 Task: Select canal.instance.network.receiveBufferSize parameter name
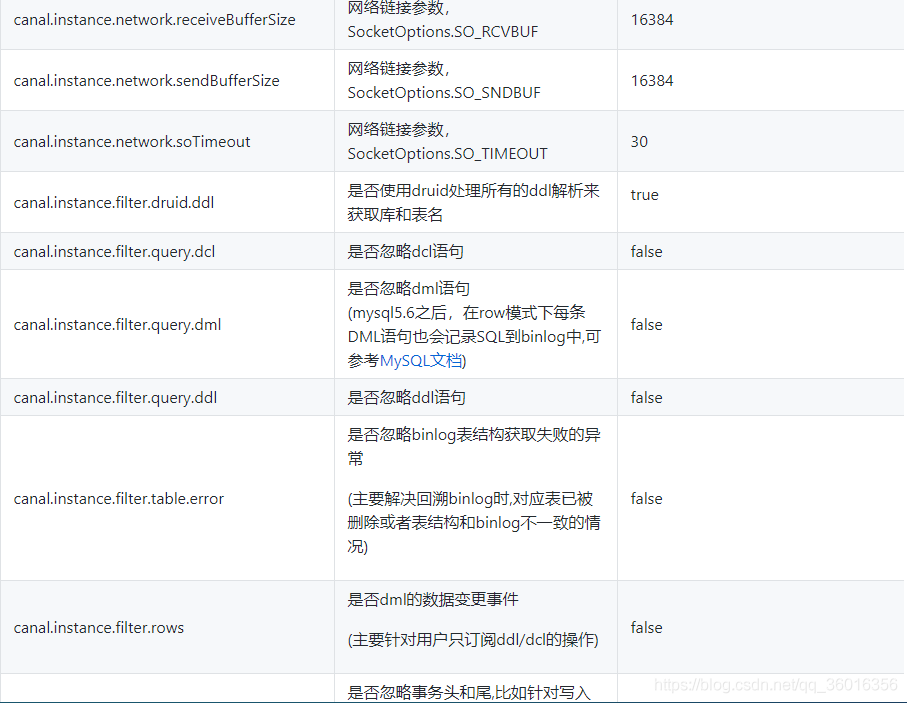154,20
